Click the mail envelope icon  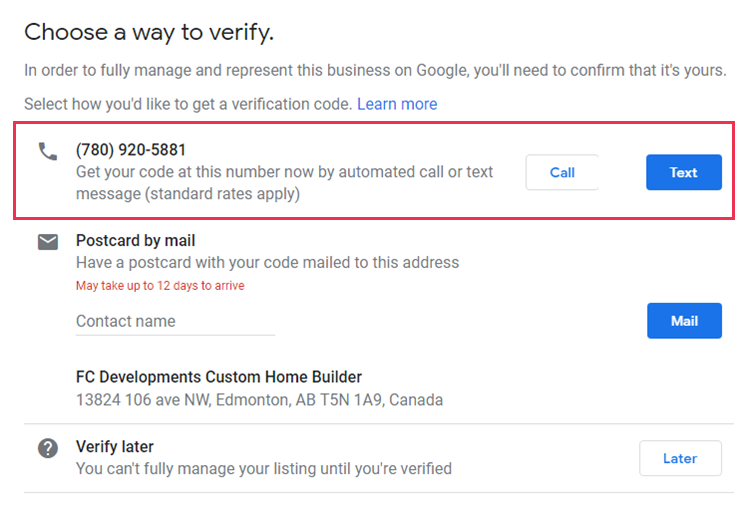pos(48,242)
